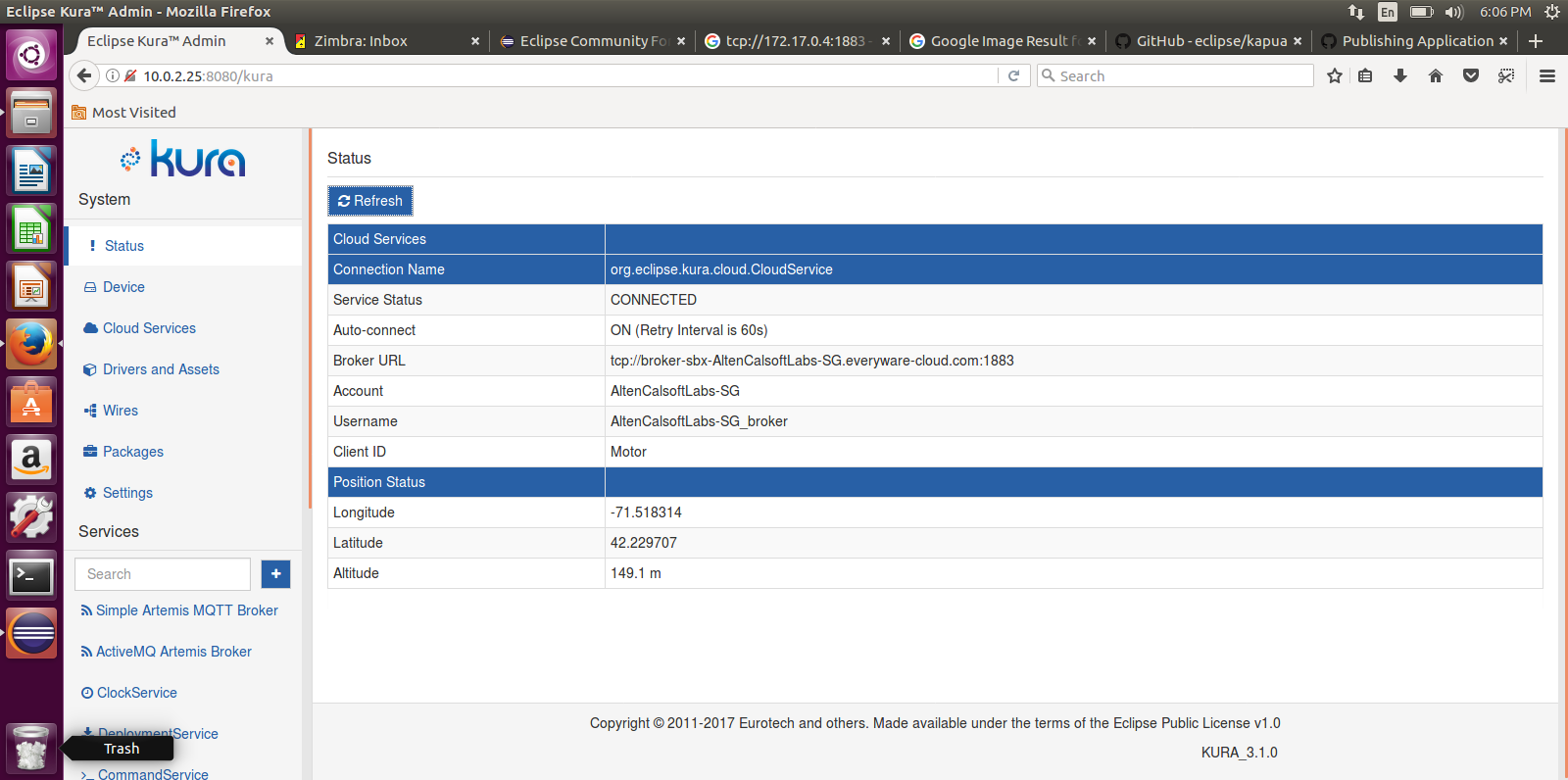Click the Kura logo
This screenshot has height=780, width=1568.
pos(183,159)
